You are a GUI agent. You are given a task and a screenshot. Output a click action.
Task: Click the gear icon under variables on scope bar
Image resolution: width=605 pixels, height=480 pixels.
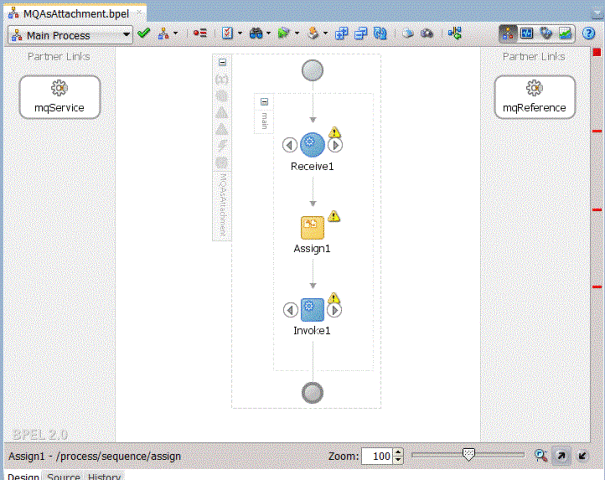222,96
